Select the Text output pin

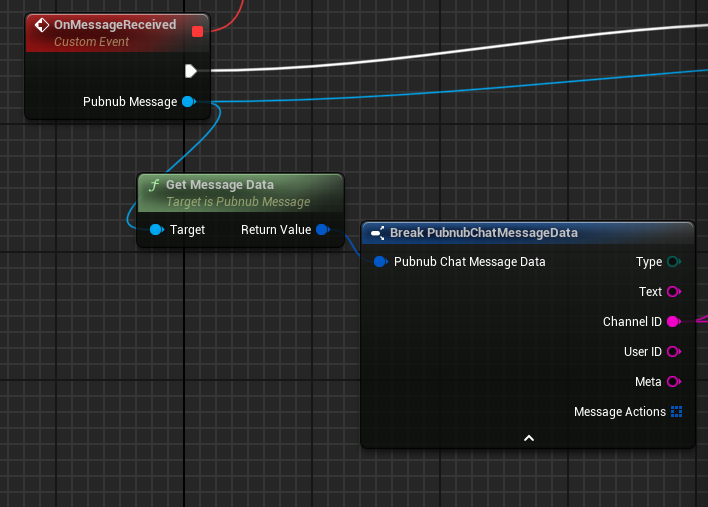click(673, 292)
